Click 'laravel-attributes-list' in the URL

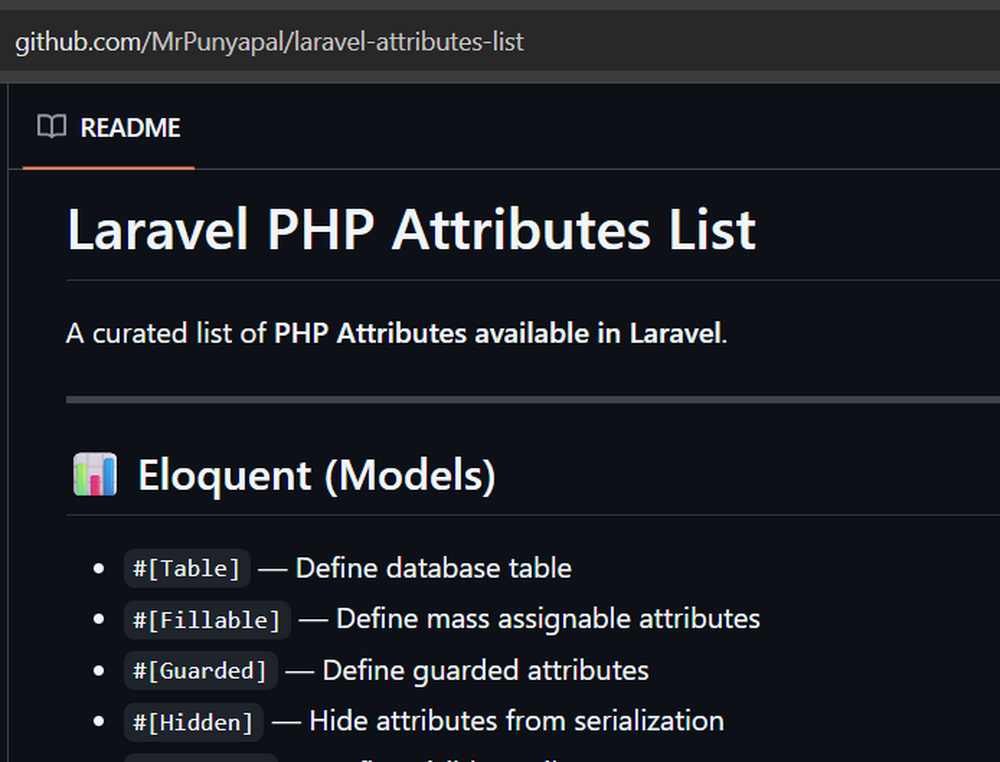409,42
